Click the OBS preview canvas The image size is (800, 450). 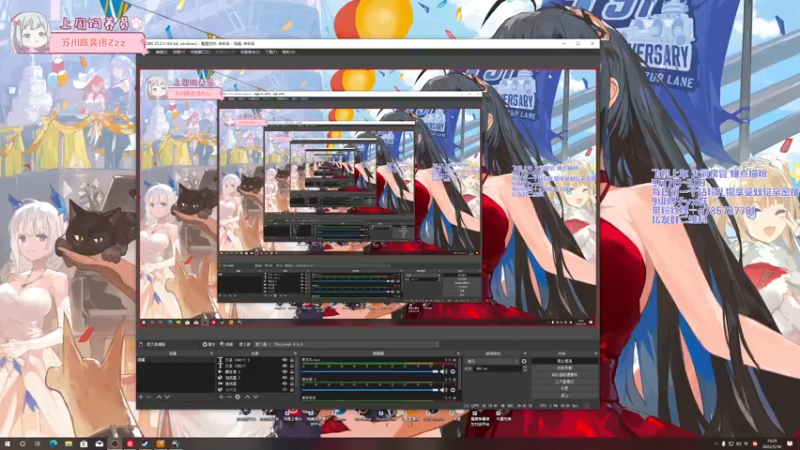pyautogui.click(x=368, y=197)
